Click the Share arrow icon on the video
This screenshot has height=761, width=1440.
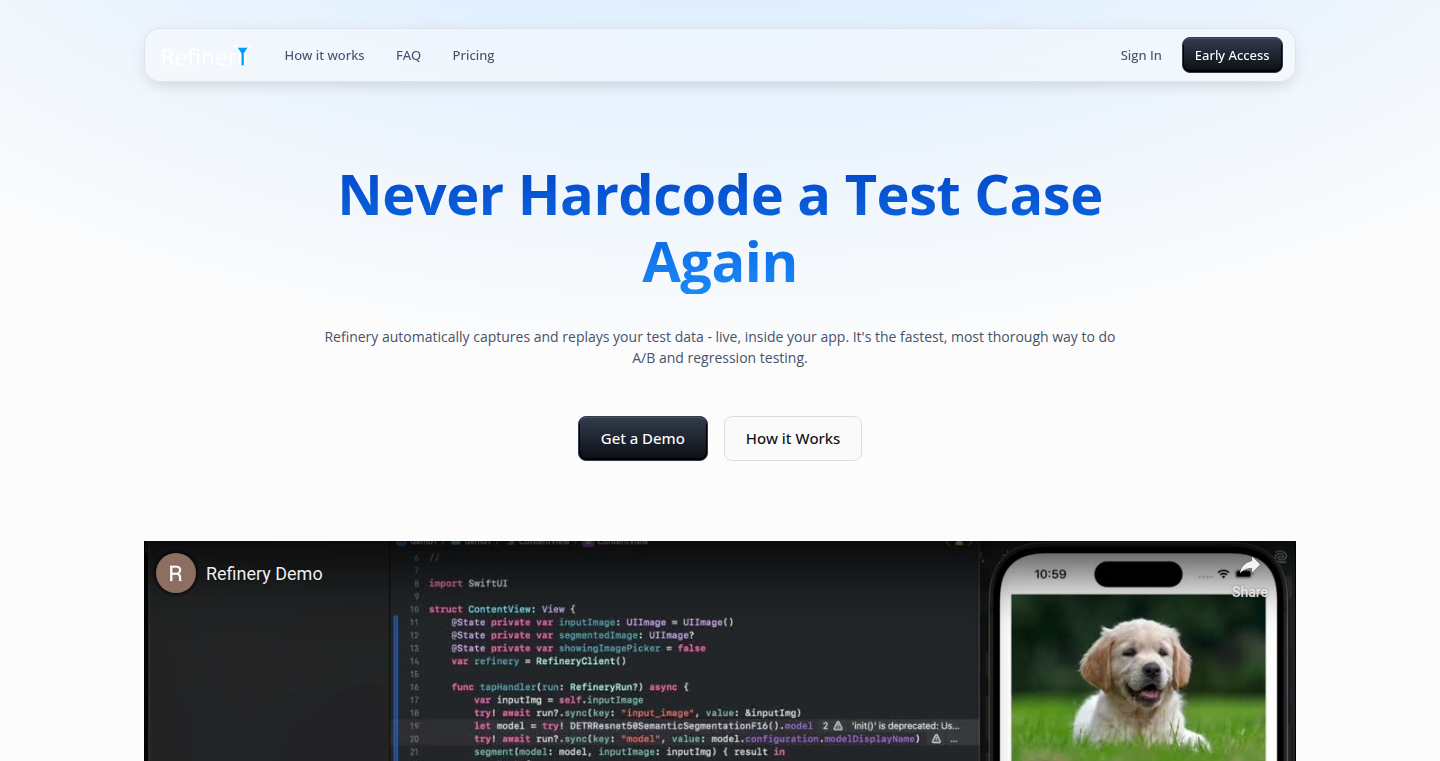pyautogui.click(x=1249, y=568)
